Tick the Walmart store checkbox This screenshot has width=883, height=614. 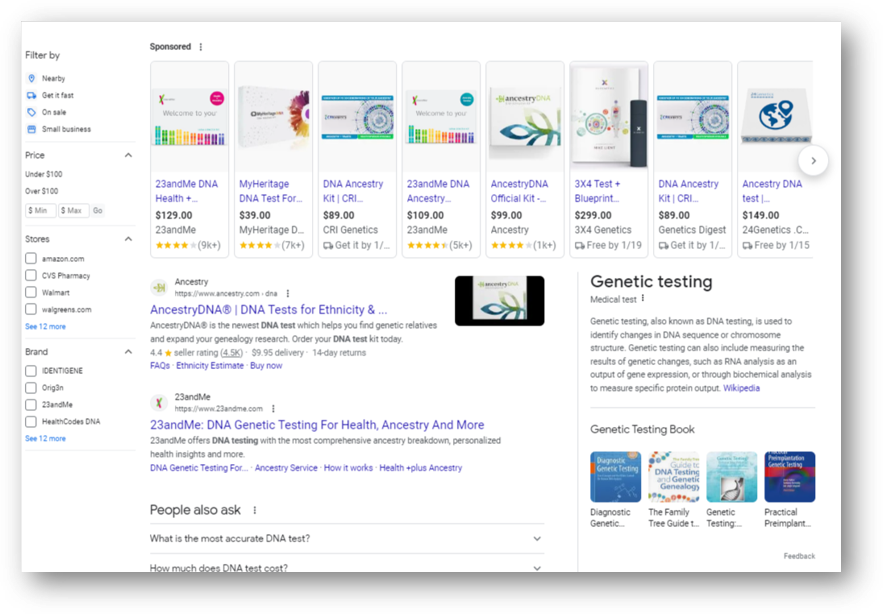31,292
